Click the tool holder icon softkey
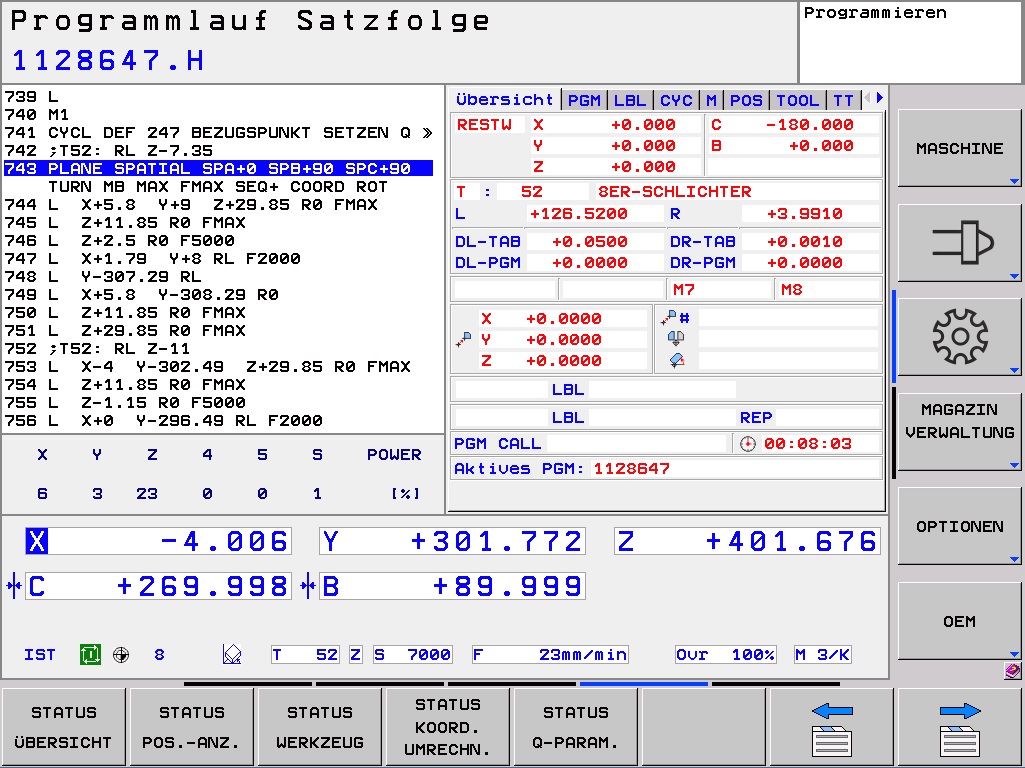Image resolution: width=1025 pixels, height=768 pixels. click(958, 242)
